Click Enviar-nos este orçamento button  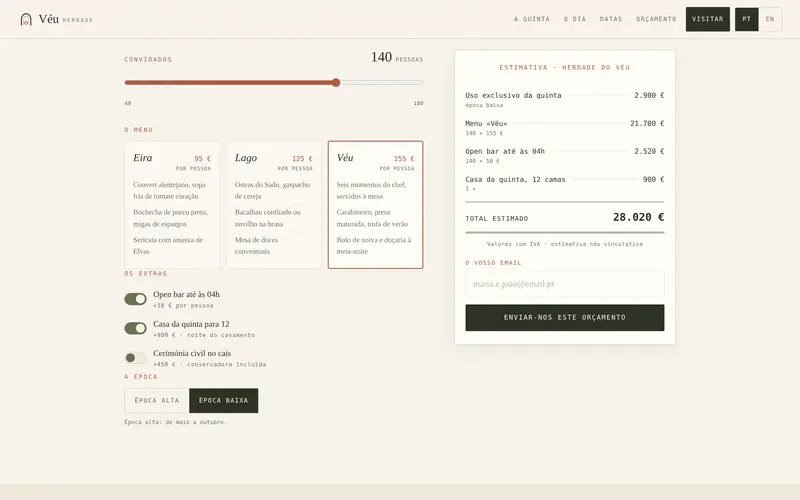(x=565, y=317)
